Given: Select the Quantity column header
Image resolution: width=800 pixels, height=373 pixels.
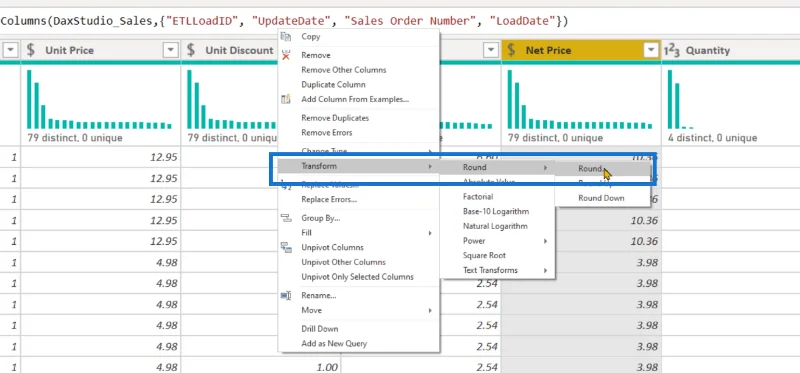Looking at the screenshot, I should pos(731,50).
